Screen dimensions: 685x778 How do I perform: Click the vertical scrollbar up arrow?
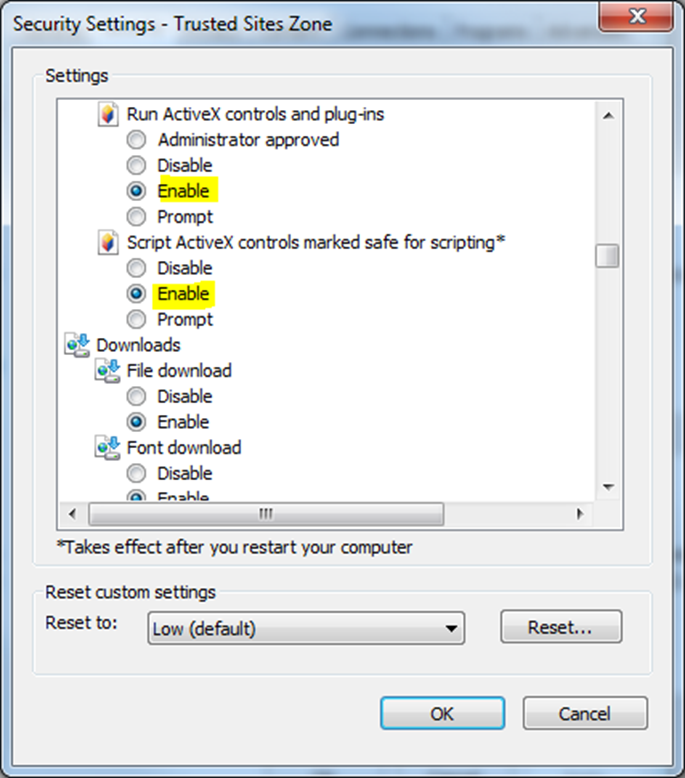pyautogui.click(x=607, y=116)
